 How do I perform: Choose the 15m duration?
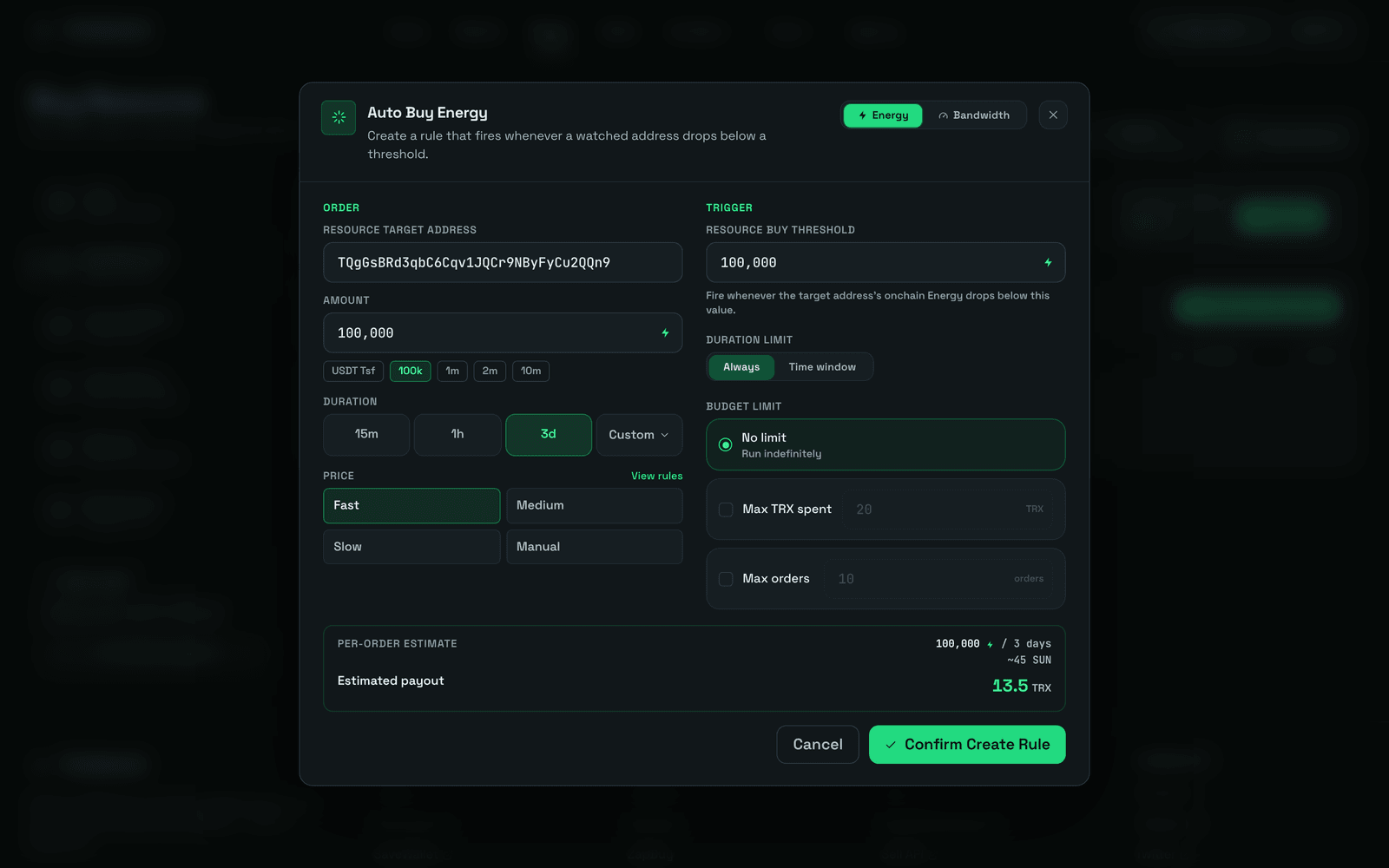coord(366,435)
